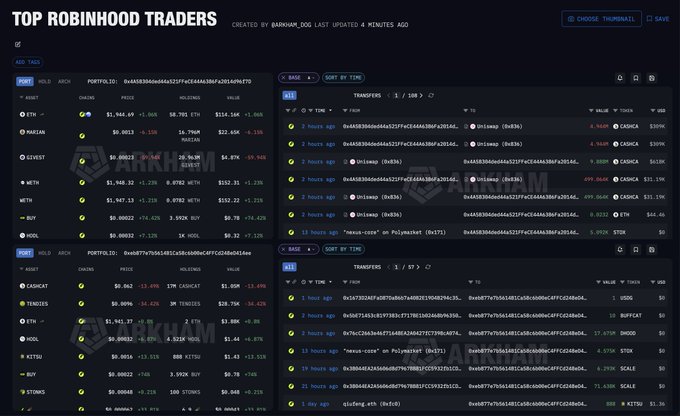Click clock icon in 1/108 panel time header
The image size is (680, 416).
click(304, 111)
